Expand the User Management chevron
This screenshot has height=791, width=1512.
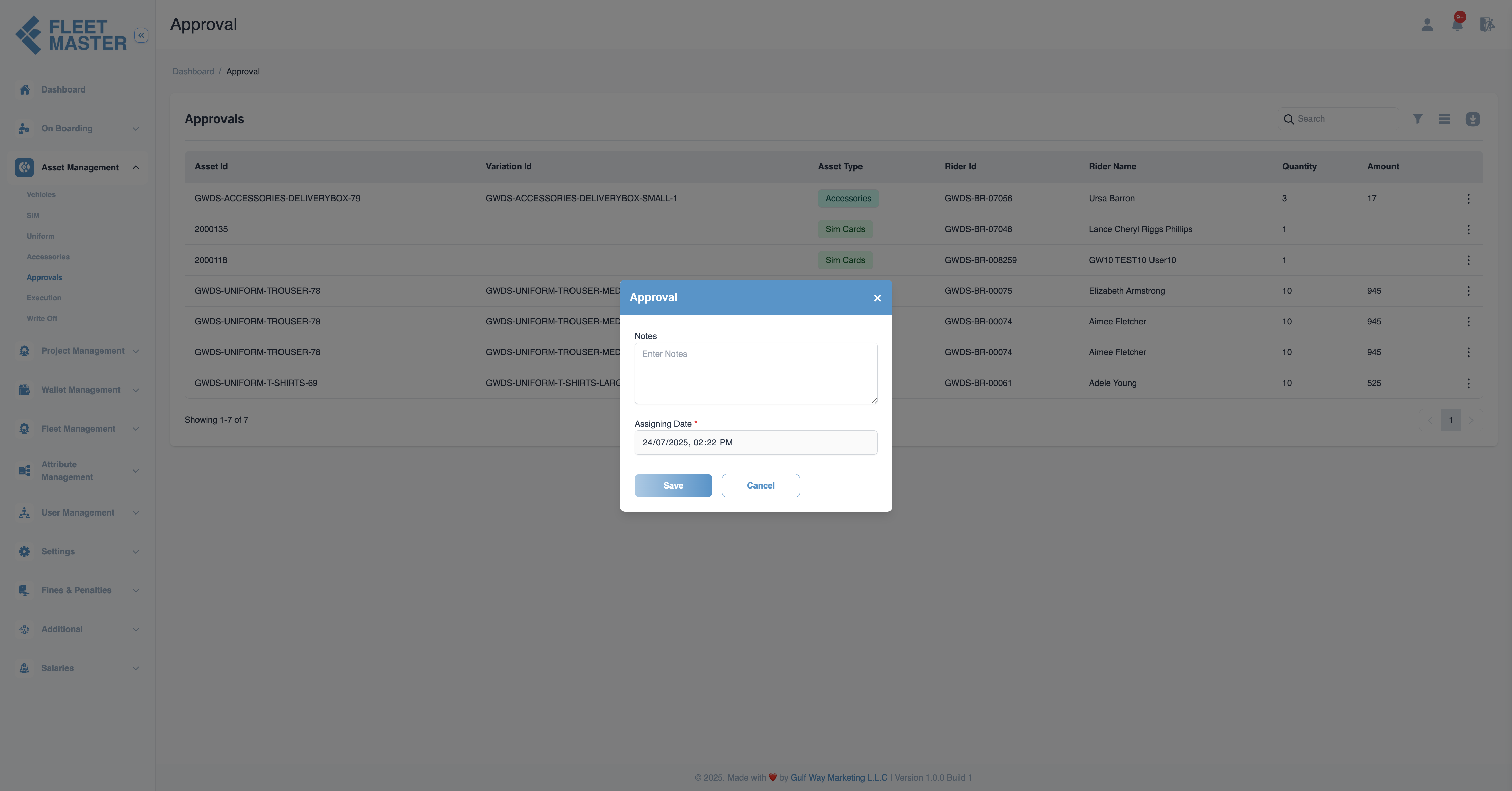(136, 513)
